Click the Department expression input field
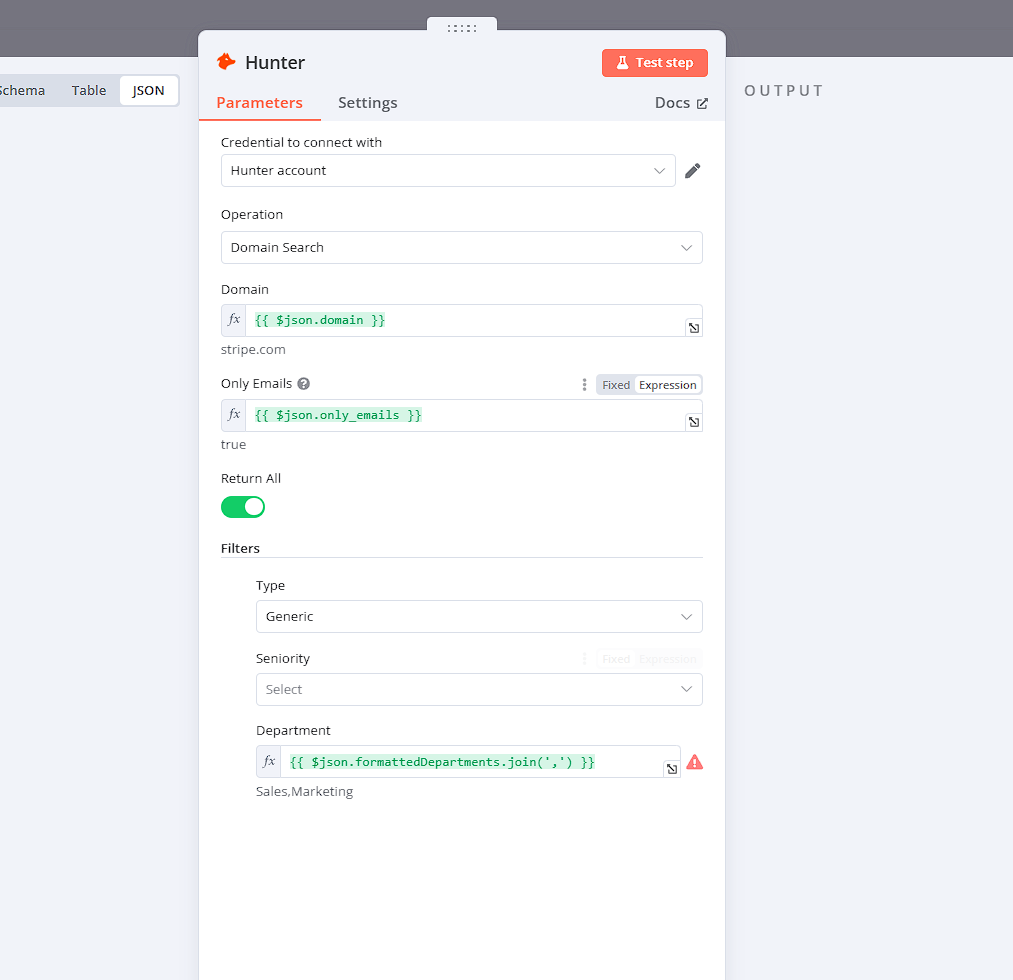This screenshot has width=1013, height=980. (472, 762)
